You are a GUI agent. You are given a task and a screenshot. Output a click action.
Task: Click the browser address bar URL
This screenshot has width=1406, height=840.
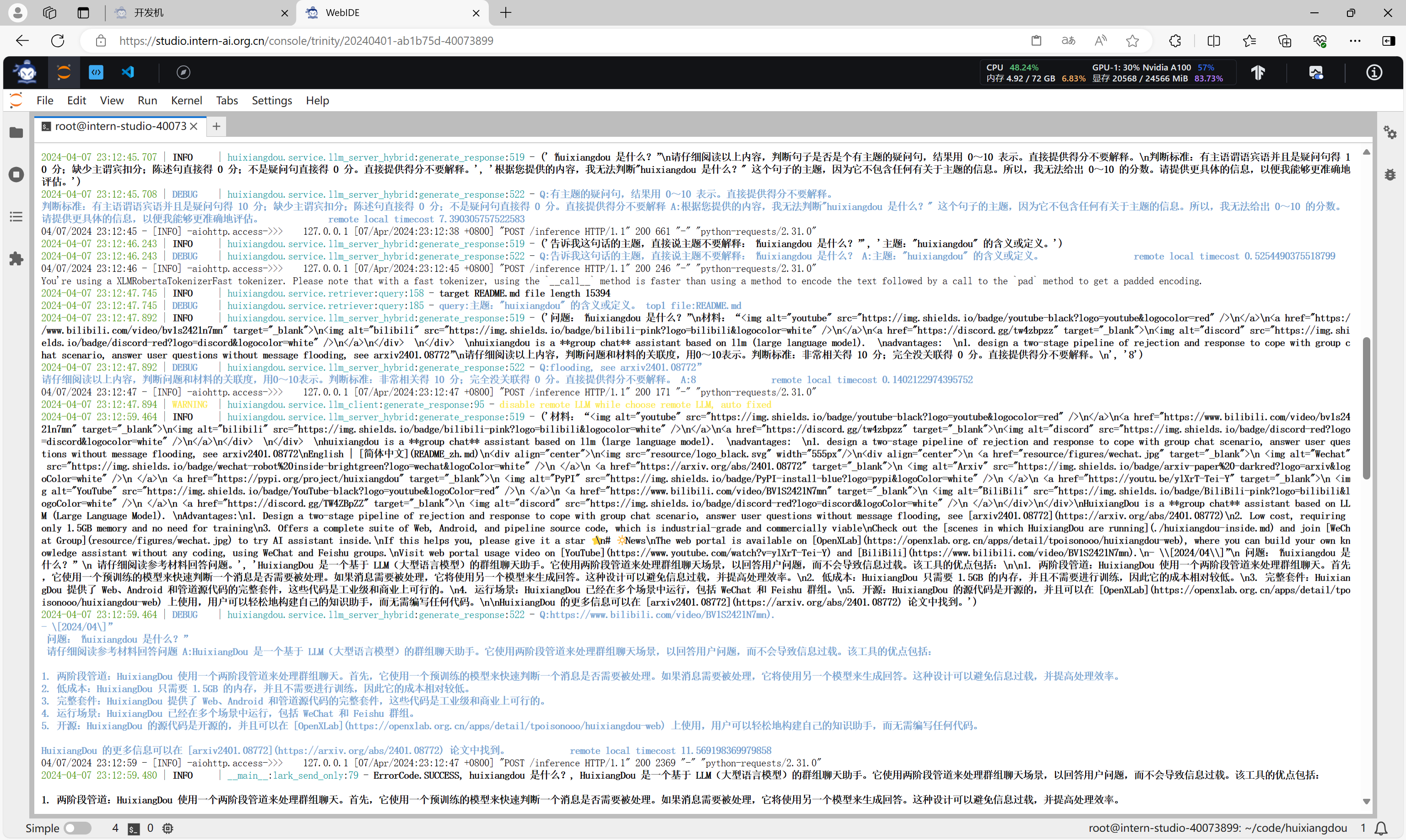(x=306, y=41)
